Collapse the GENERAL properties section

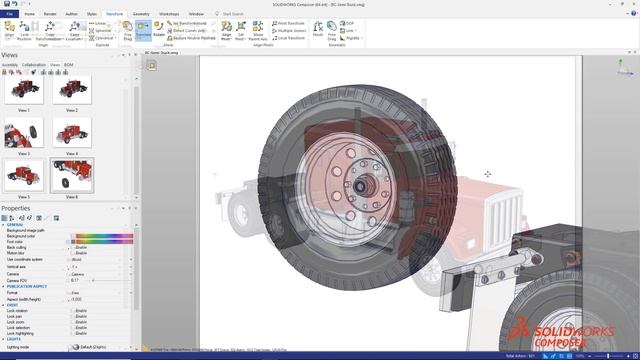(3, 225)
